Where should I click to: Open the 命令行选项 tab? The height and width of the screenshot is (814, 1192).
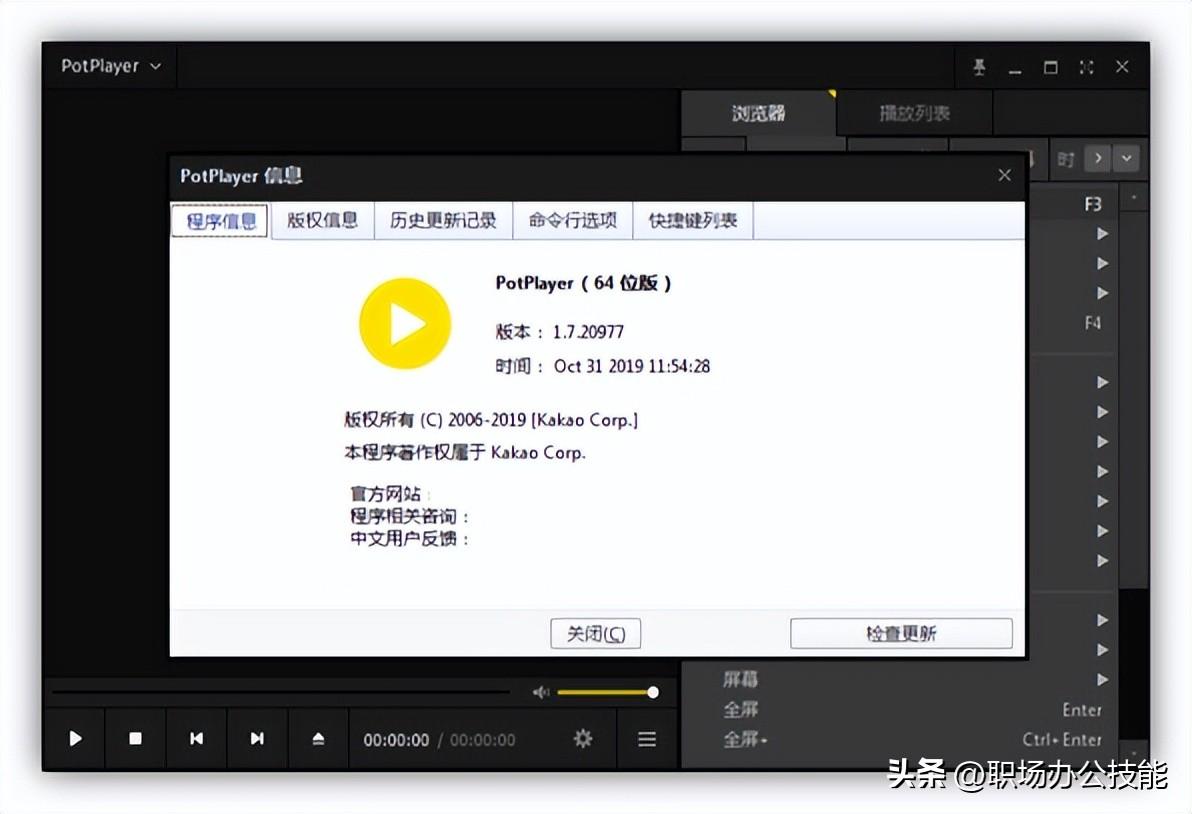pyautogui.click(x=572, y=220)
